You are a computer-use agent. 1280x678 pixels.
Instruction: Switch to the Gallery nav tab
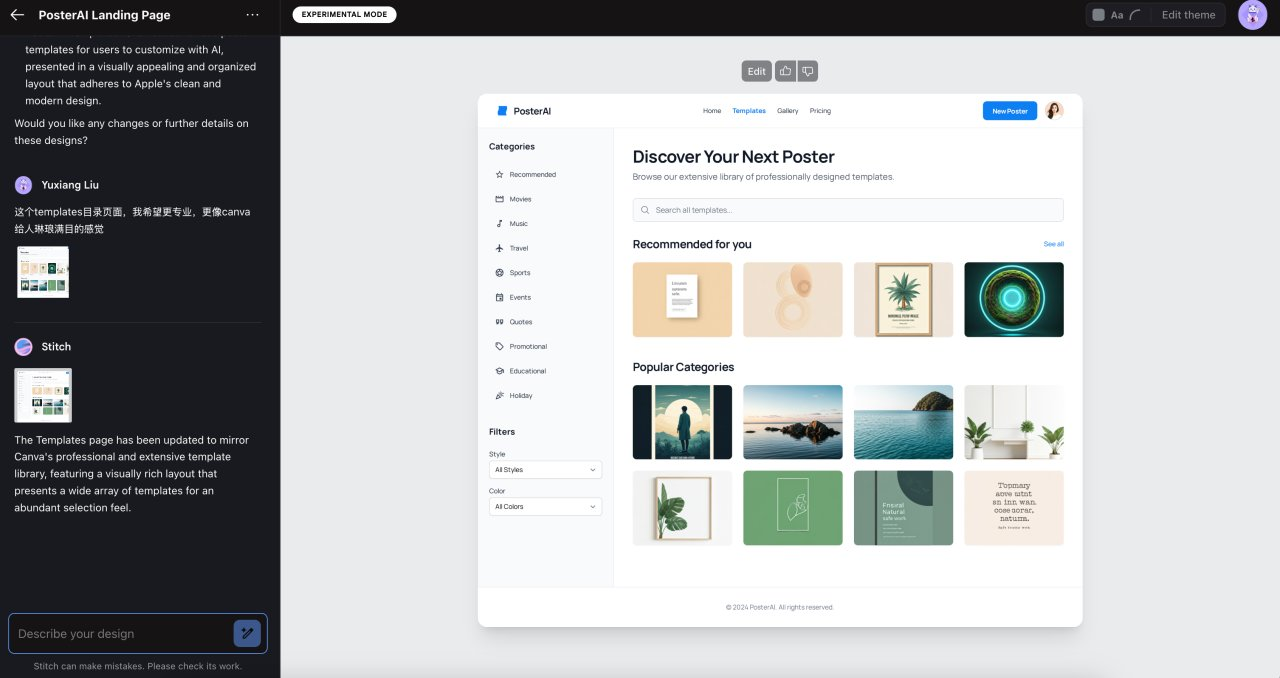click(x=788, y=111)
